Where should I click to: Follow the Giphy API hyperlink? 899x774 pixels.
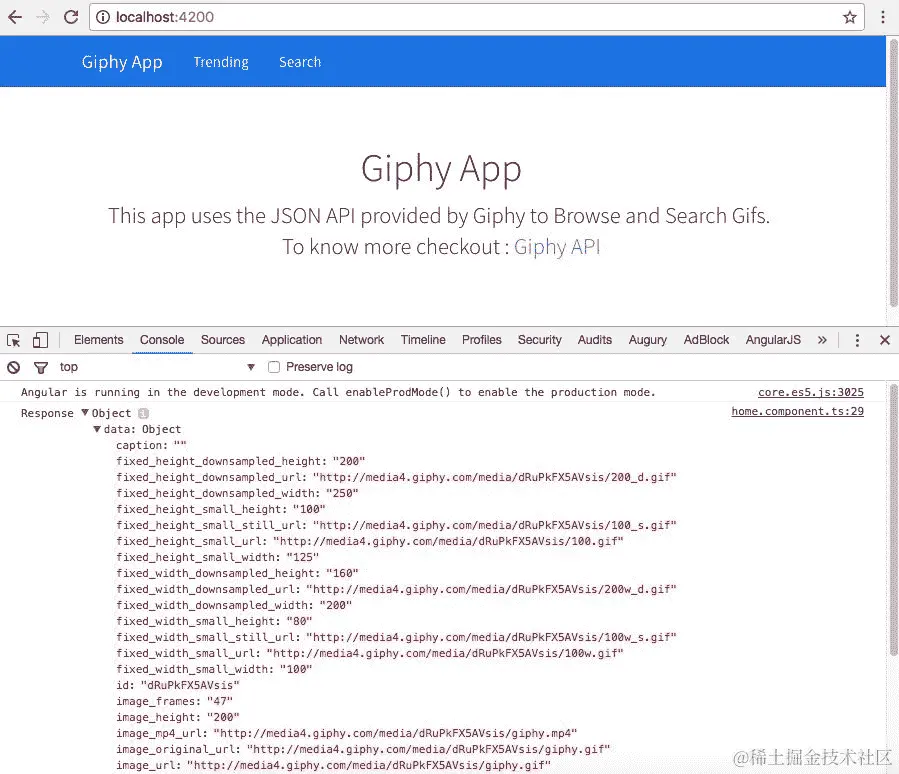point(557,247)
